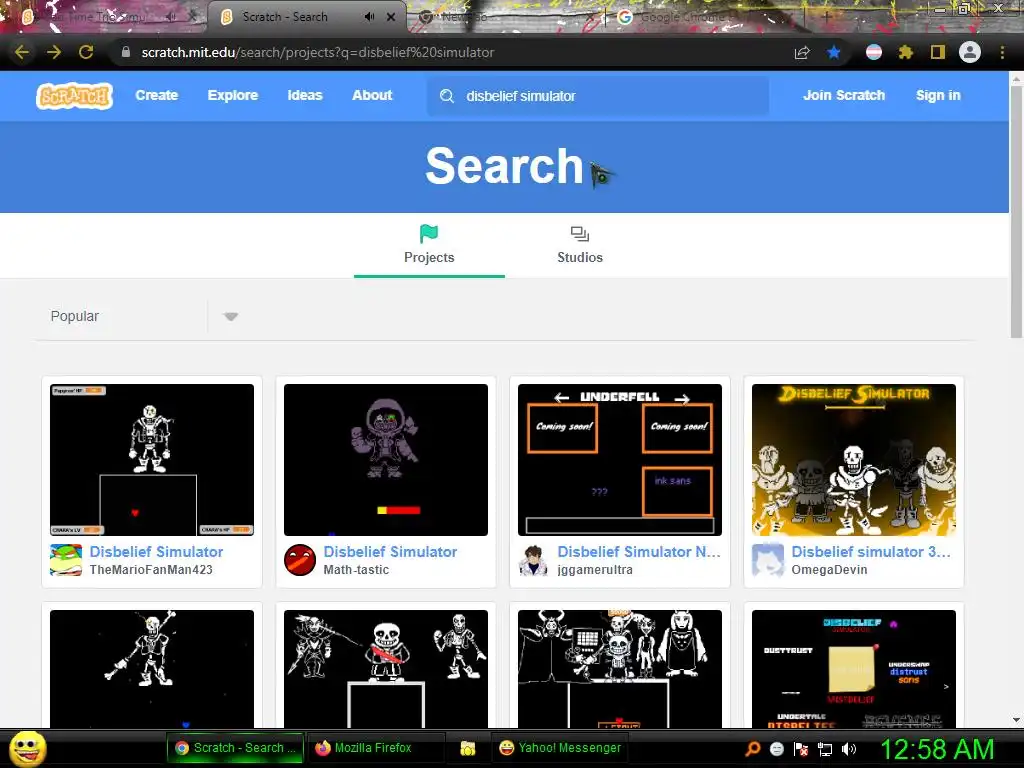Image resolution: width=1024 pixels, height=768 pixels.
Task: Click the Scratch logo
Action: [x=74, y=96]
